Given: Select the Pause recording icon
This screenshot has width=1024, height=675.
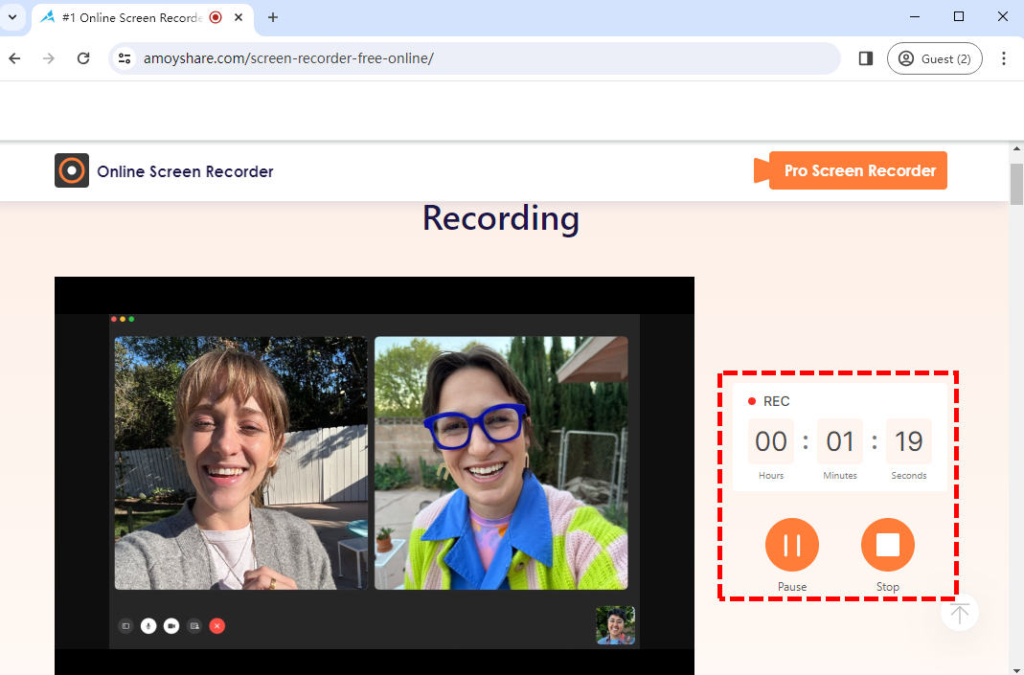Looking at the screenshot, I should coord(791,544).
